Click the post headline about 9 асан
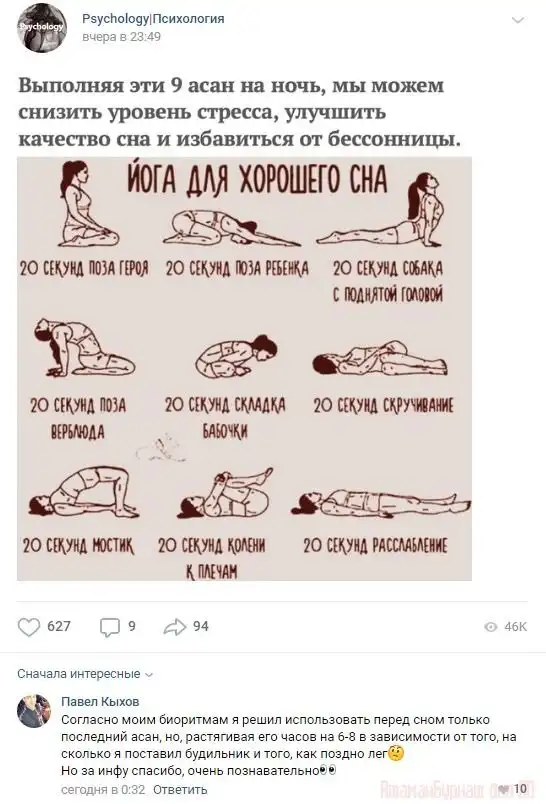546x804 pixels. tap(239, 112)
